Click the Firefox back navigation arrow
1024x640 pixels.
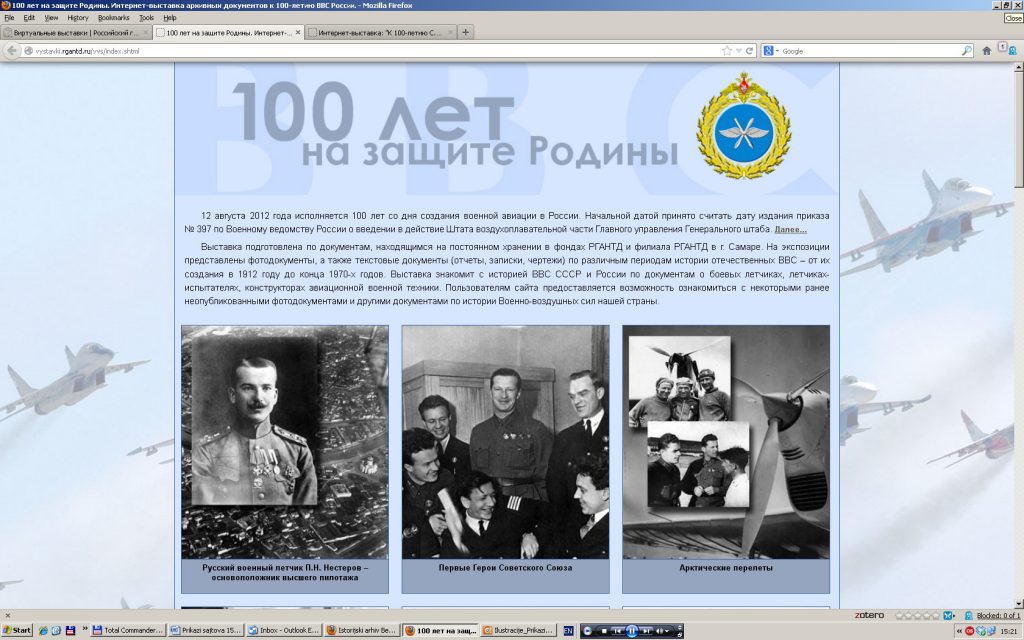[13, 50]
